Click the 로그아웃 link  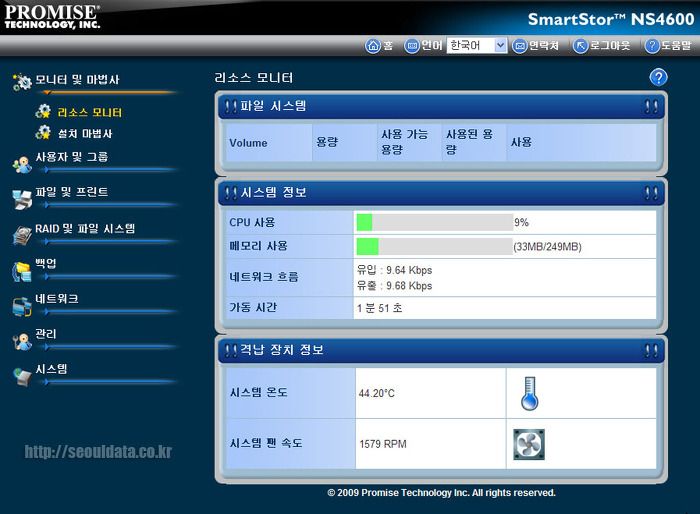click(610, 46)
